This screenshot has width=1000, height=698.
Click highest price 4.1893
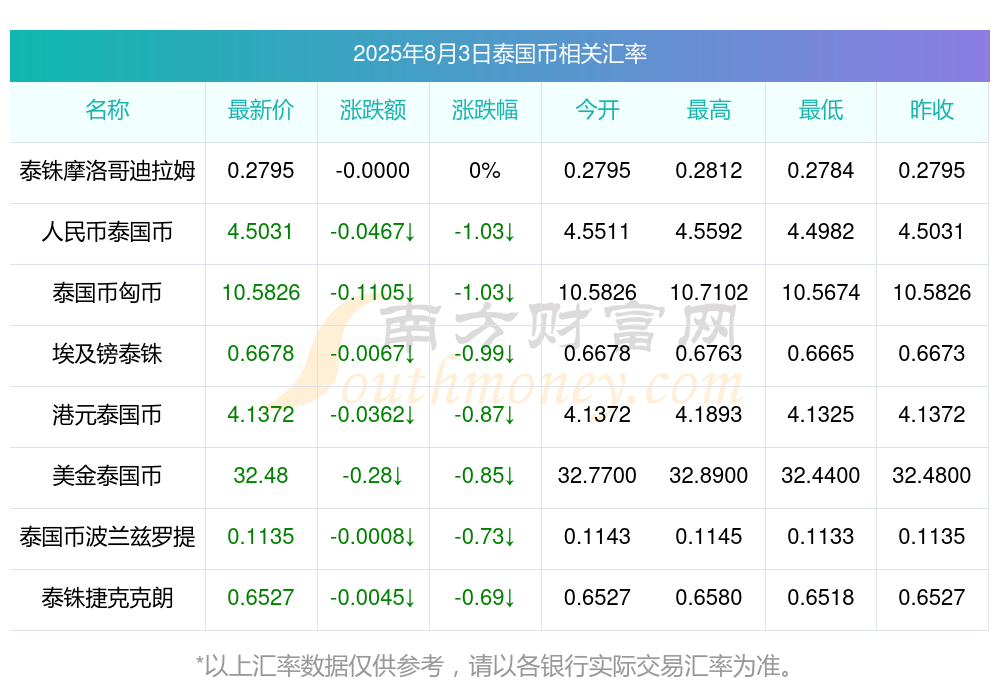point(709,415)
